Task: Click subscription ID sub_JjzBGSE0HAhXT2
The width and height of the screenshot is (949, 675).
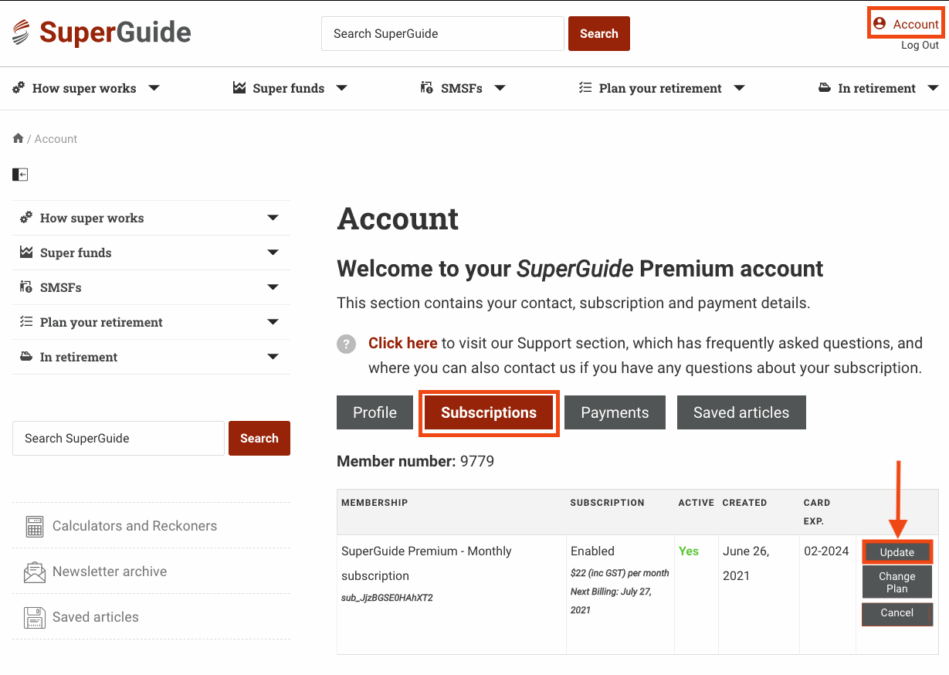Action: click(387, 598)
